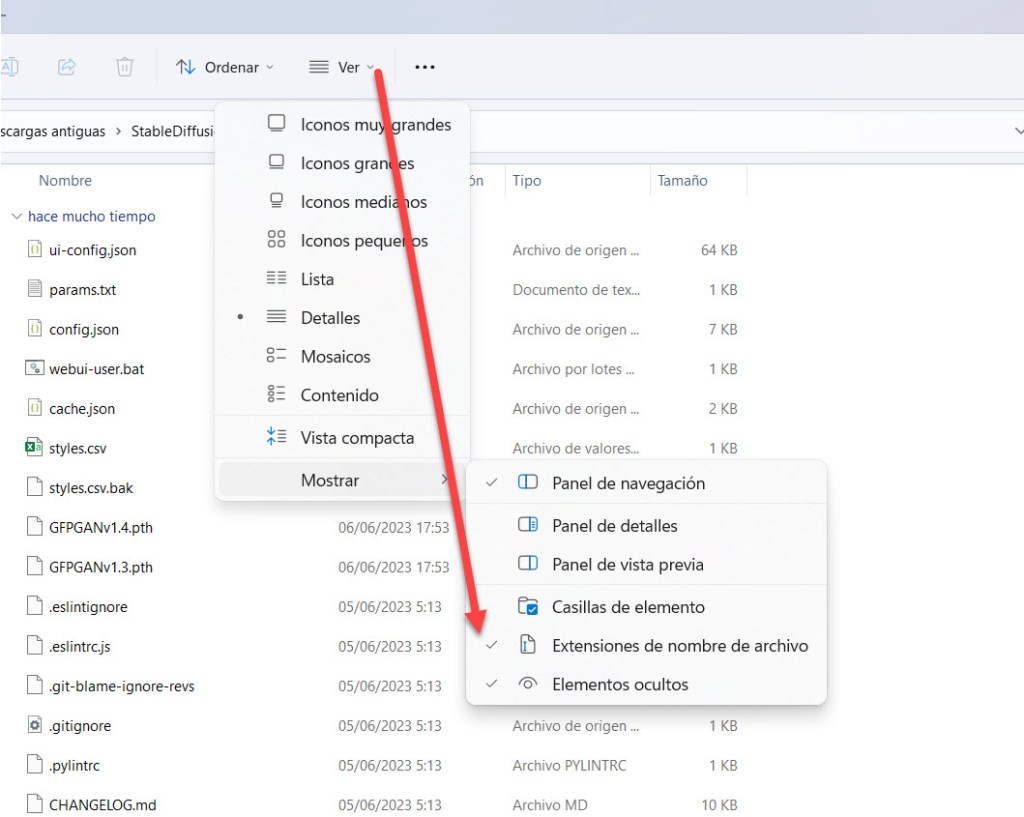This screenshot has height=817, width=1024.
Task: Click the styles.csv Excel file icon
Action: coord(34,448)
